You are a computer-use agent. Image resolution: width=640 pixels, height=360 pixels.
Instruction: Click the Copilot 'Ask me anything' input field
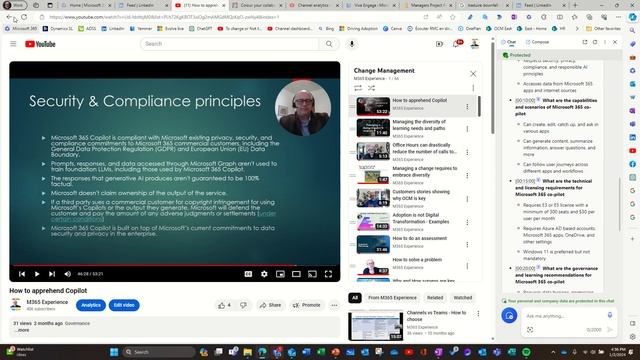(x=564, y=316)
